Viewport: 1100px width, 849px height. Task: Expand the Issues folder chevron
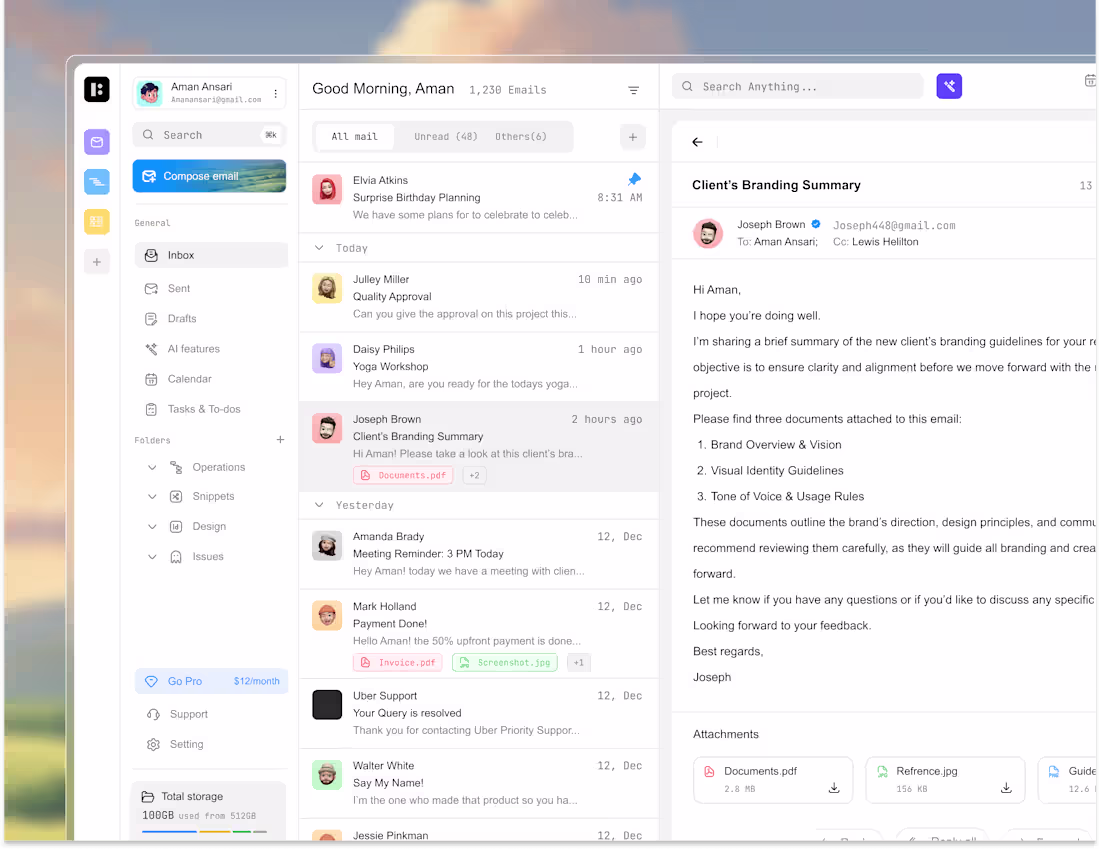(x=152, y=556)
